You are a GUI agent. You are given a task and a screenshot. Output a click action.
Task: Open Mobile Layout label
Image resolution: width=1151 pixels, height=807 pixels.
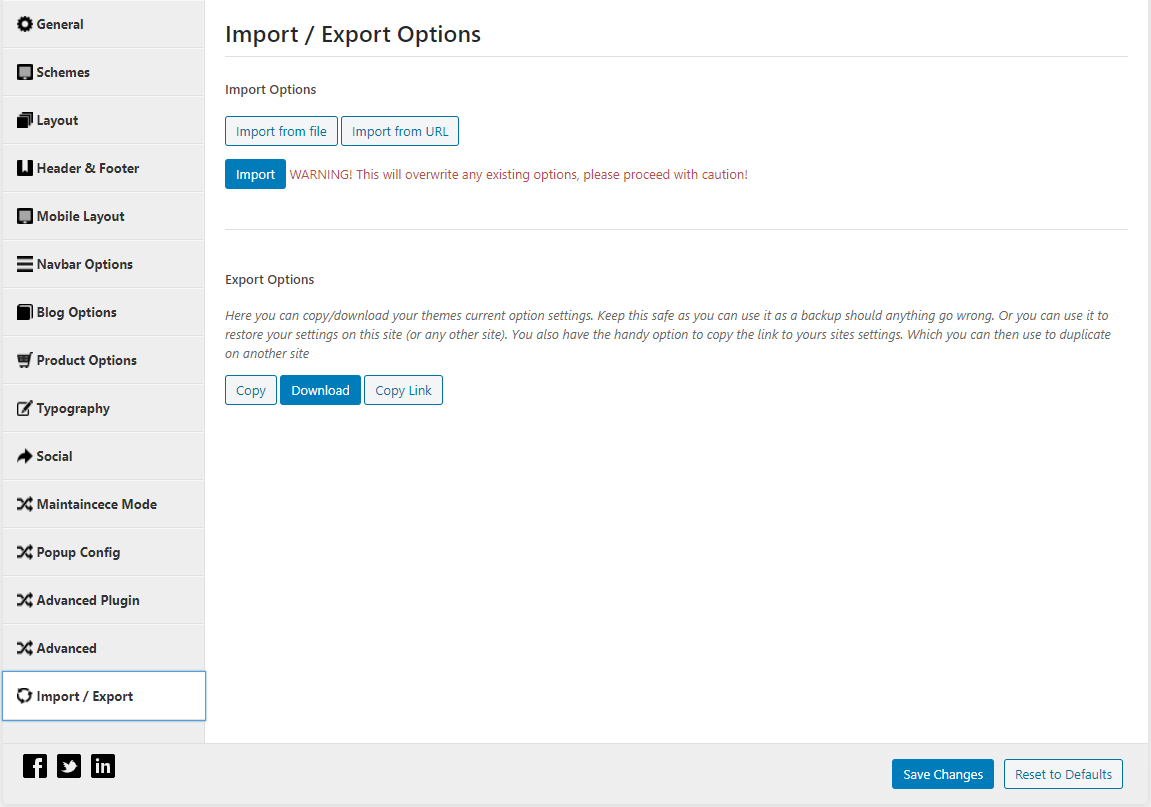81,217
